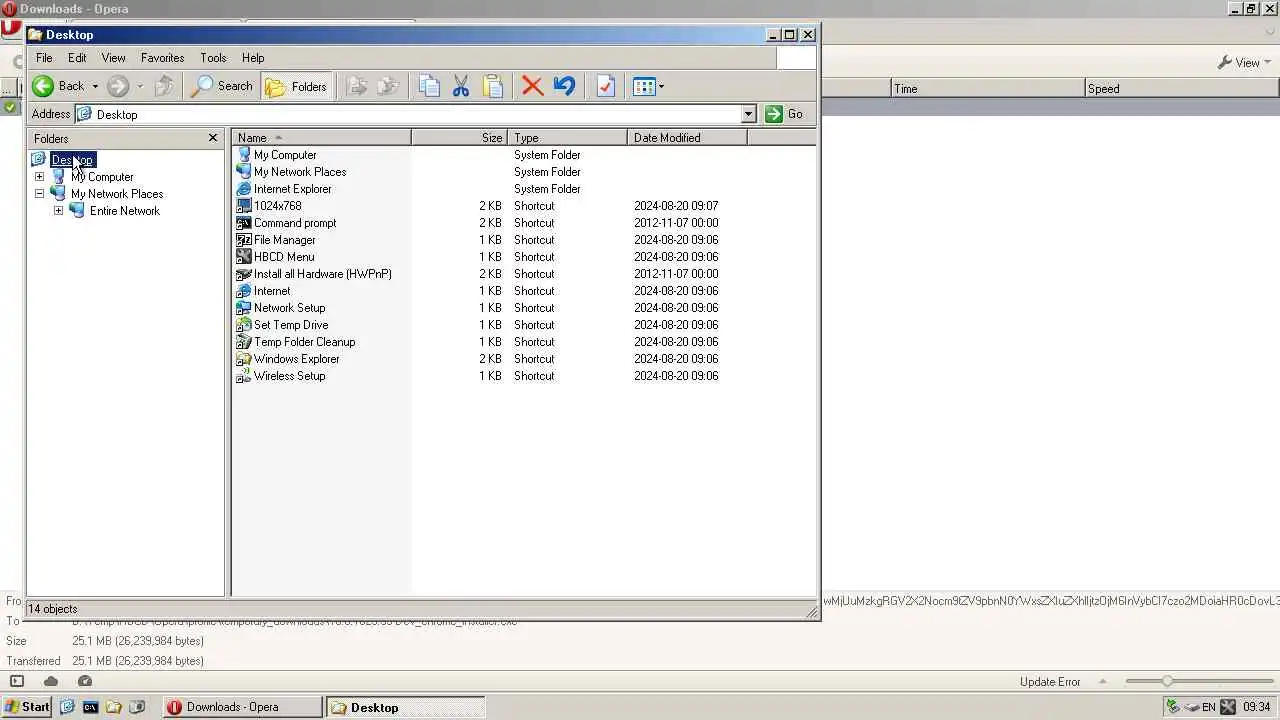Select the File Manager shortcut icon
This screenshot has width=1280, height=720.
click(x=243, y=240)
